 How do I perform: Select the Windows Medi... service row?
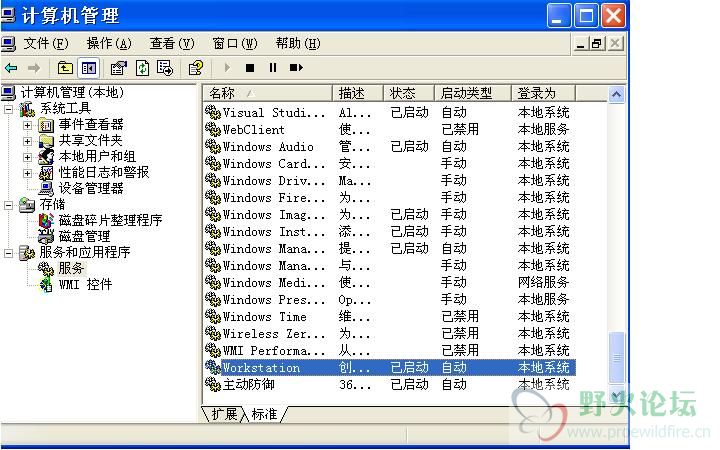[389, 282]
